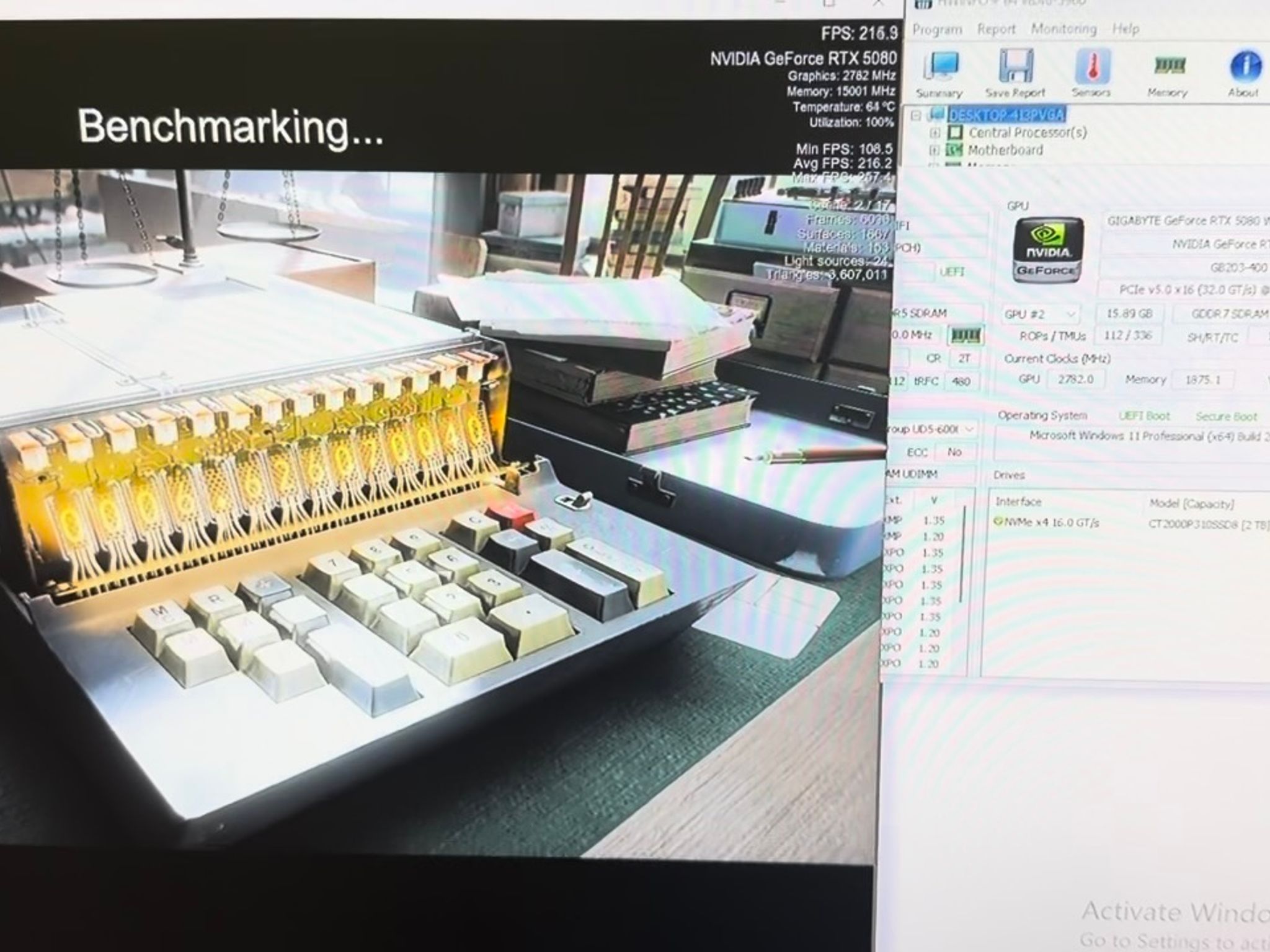The height and width of the screenshot is (952, 1270).
Task: Collapse the DESKTOP-413PVGA root node
Action: [x=917, y=116]
